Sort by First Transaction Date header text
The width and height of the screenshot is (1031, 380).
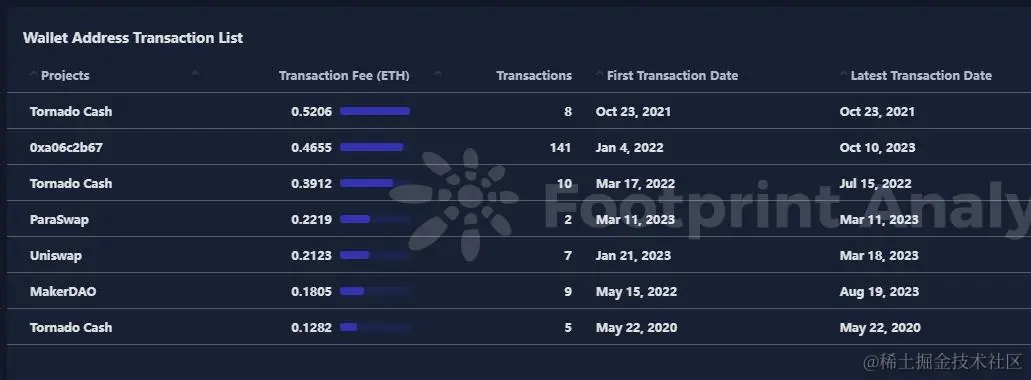point(672,76)
